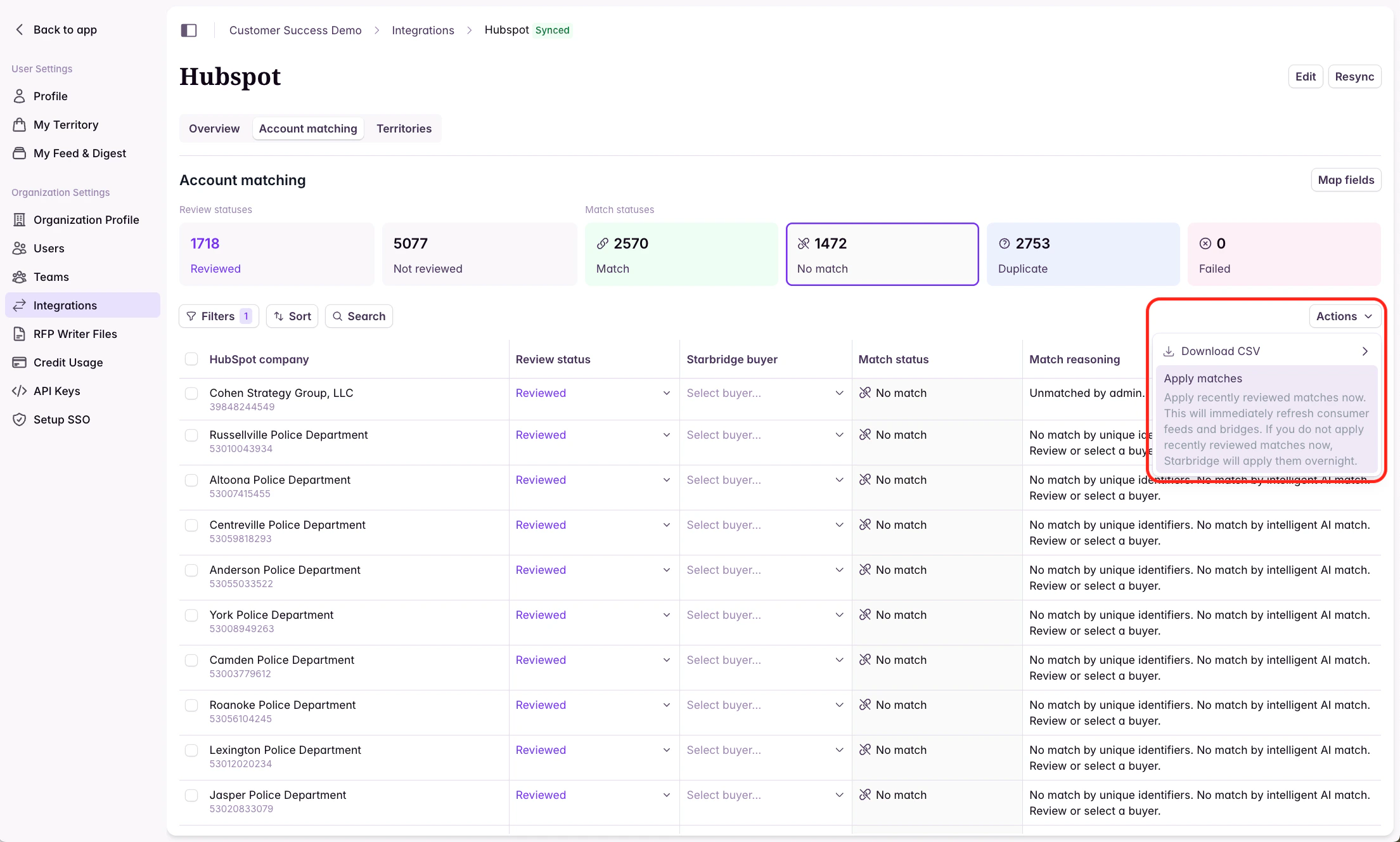Click the Credit Usage card icon
Image resolution: width=1400 pixels, height=842 pixels.
(x=20, y=363)
